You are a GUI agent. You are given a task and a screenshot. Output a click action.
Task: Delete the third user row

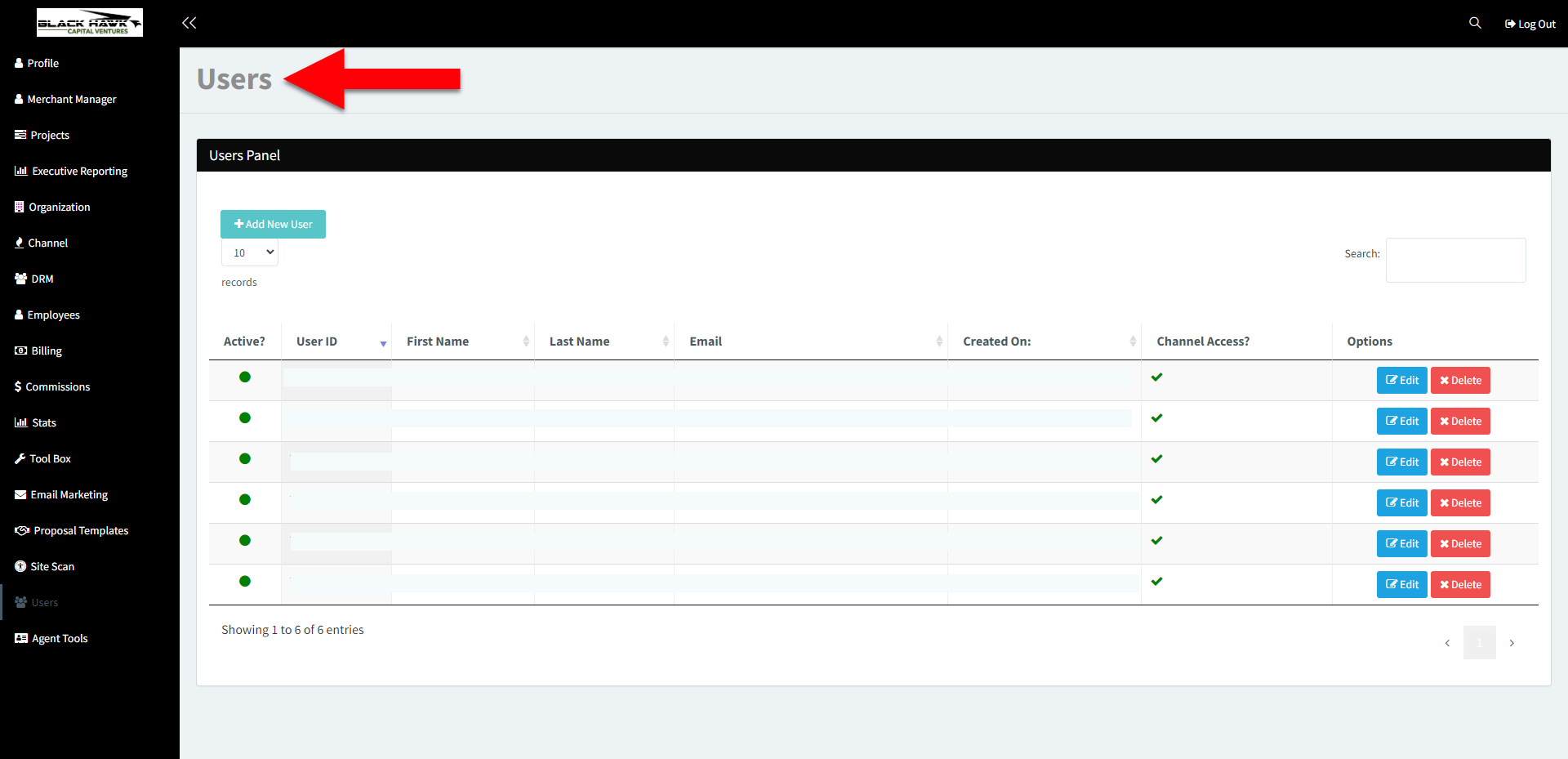point(1460,462)
